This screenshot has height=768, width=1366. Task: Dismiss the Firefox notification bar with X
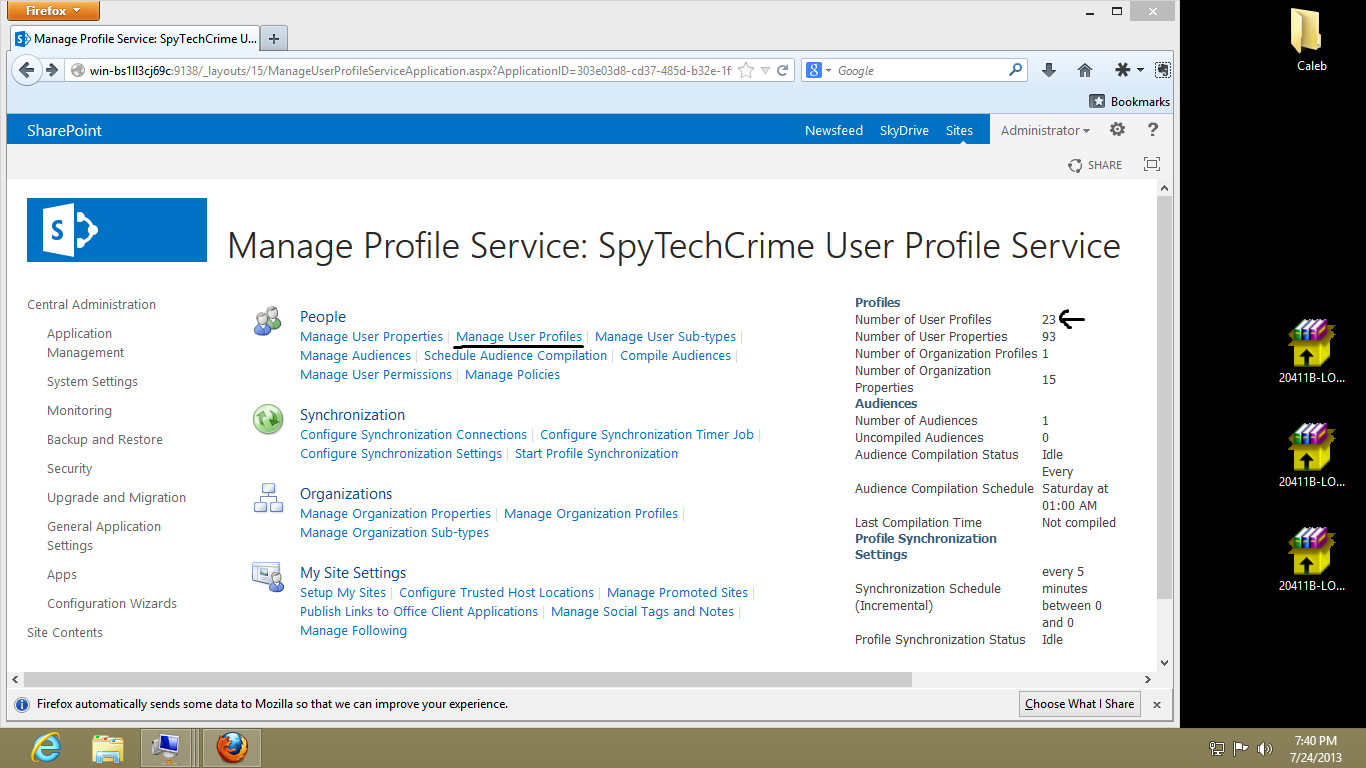click(x=1157, y=704)
